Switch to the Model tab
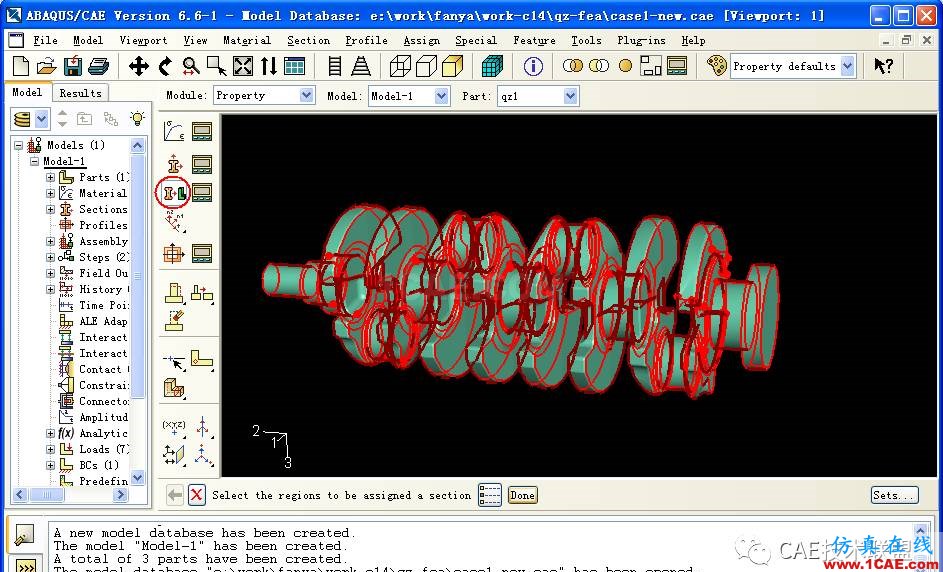This screenshot has height=572, width=943. pyautogui.click(x=27, y=92)
